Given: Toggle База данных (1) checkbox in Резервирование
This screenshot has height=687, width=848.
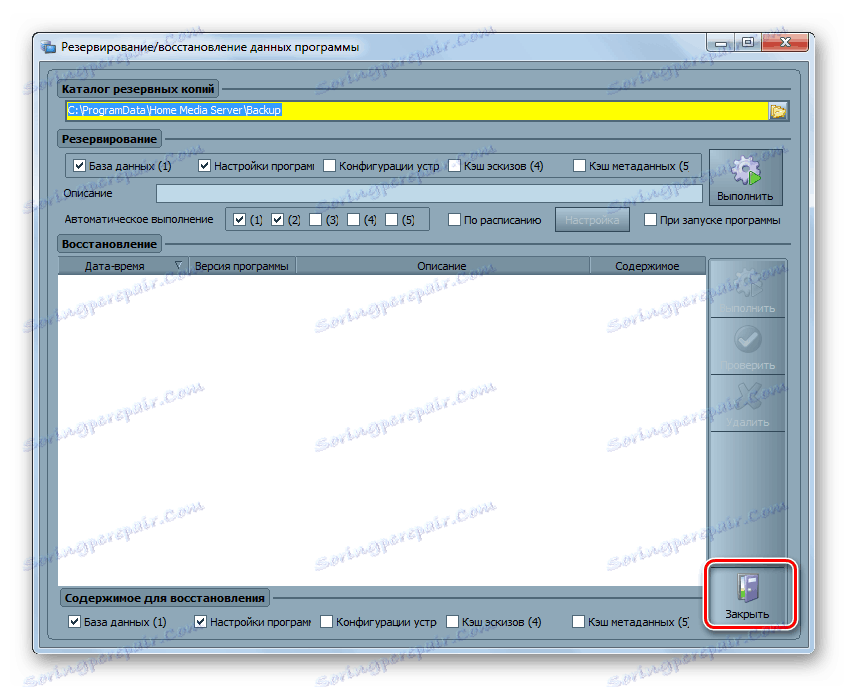Looking at the screenshot, I should coord(80,166).
